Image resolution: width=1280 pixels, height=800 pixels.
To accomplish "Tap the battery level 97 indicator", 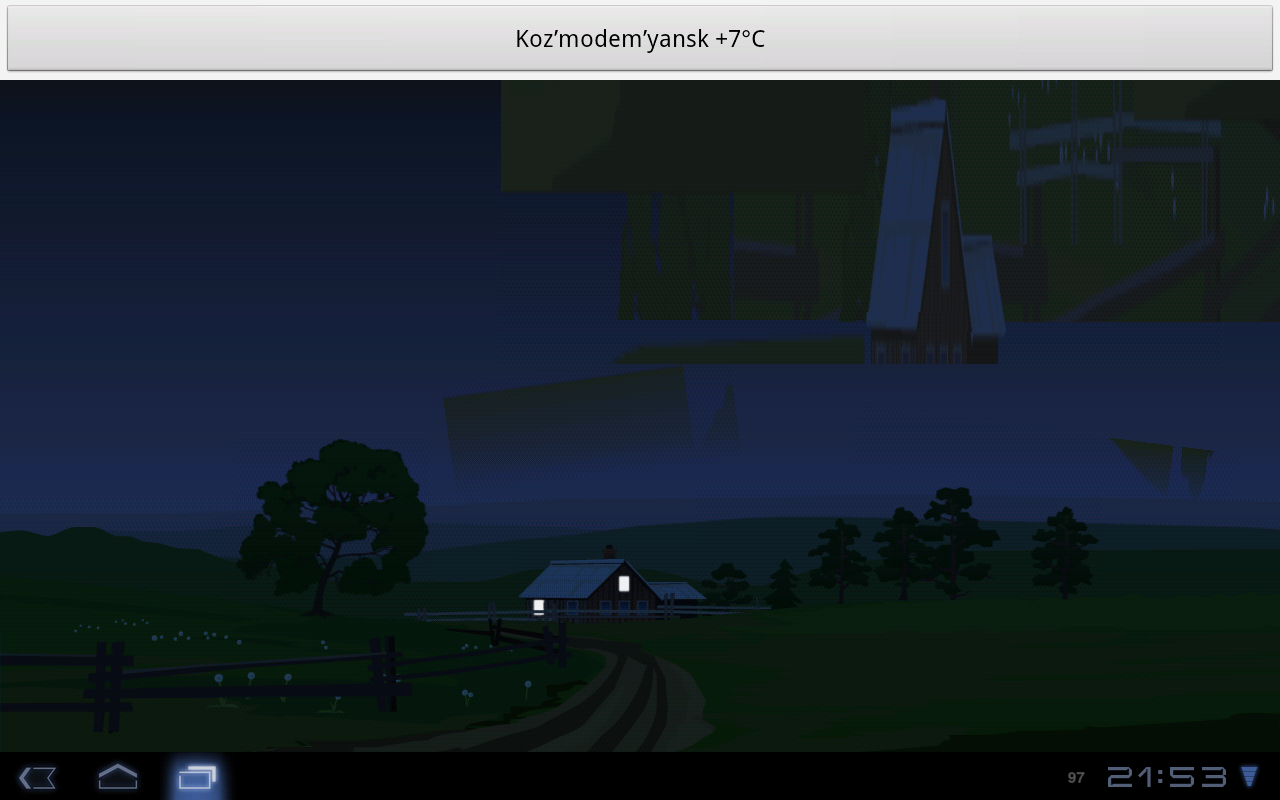I will pos(1076,777).
